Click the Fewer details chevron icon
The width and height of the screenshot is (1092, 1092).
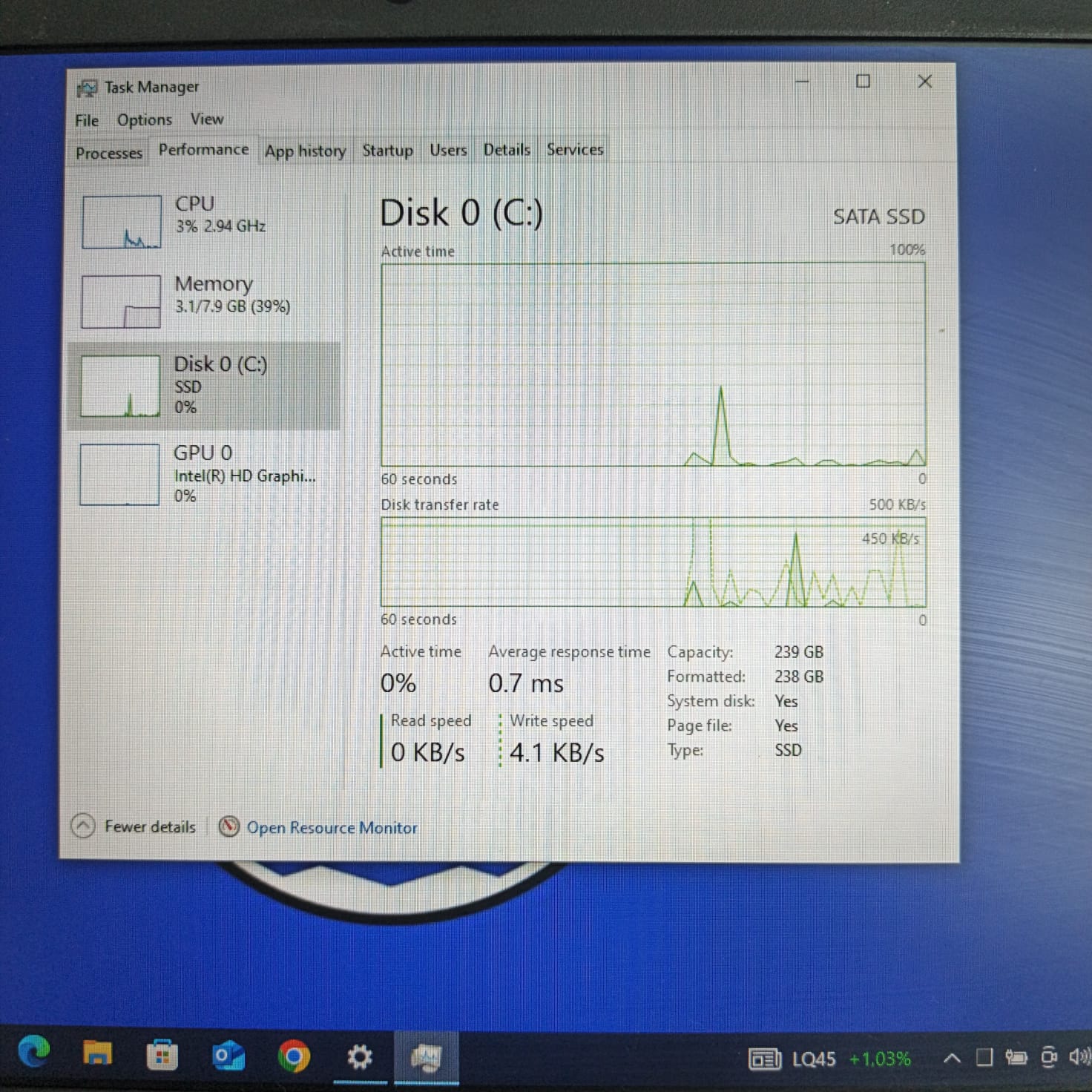[x=83, y=826]
